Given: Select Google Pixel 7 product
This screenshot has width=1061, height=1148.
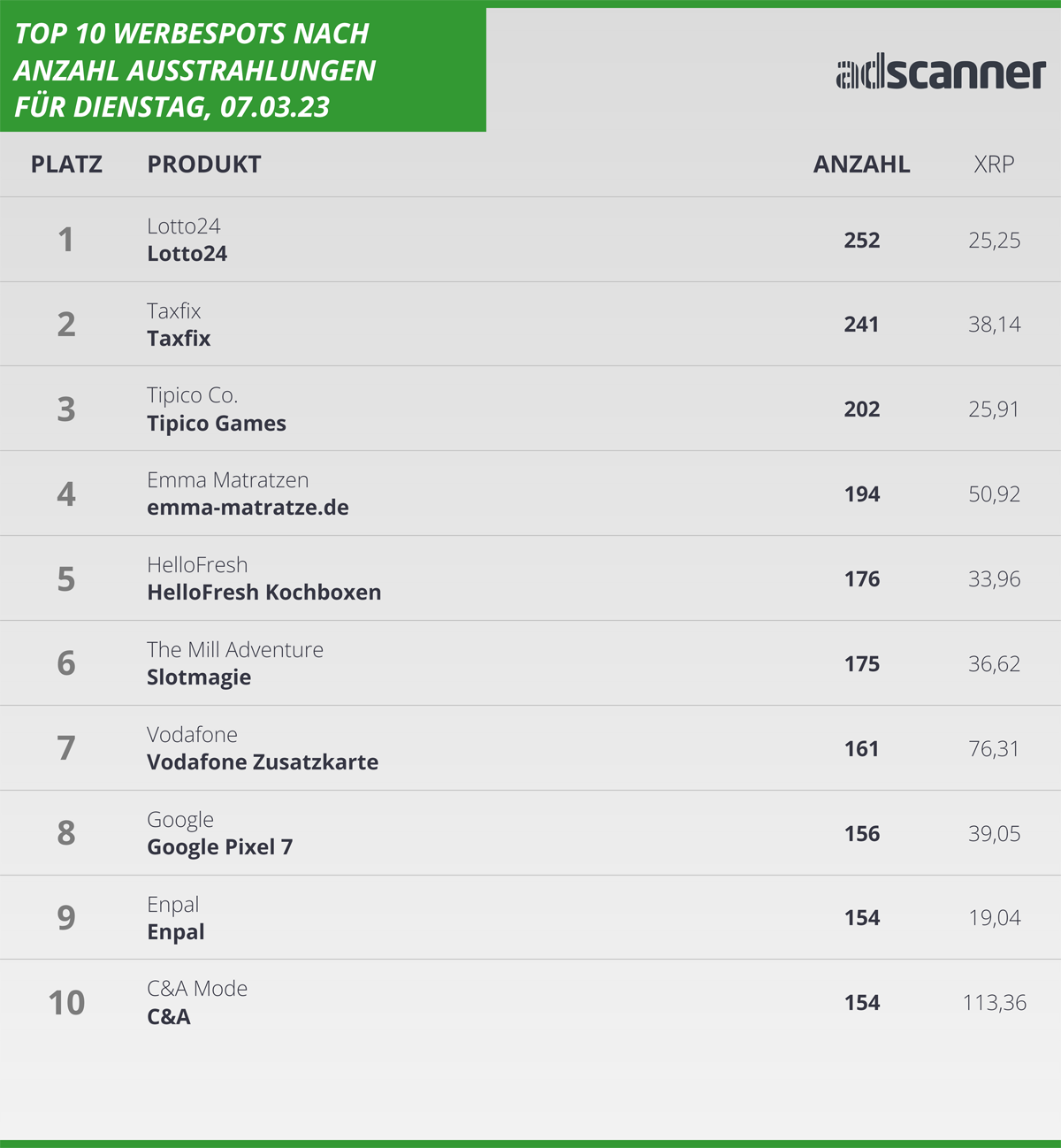Looking at the screenshot, I should point(219,847).
